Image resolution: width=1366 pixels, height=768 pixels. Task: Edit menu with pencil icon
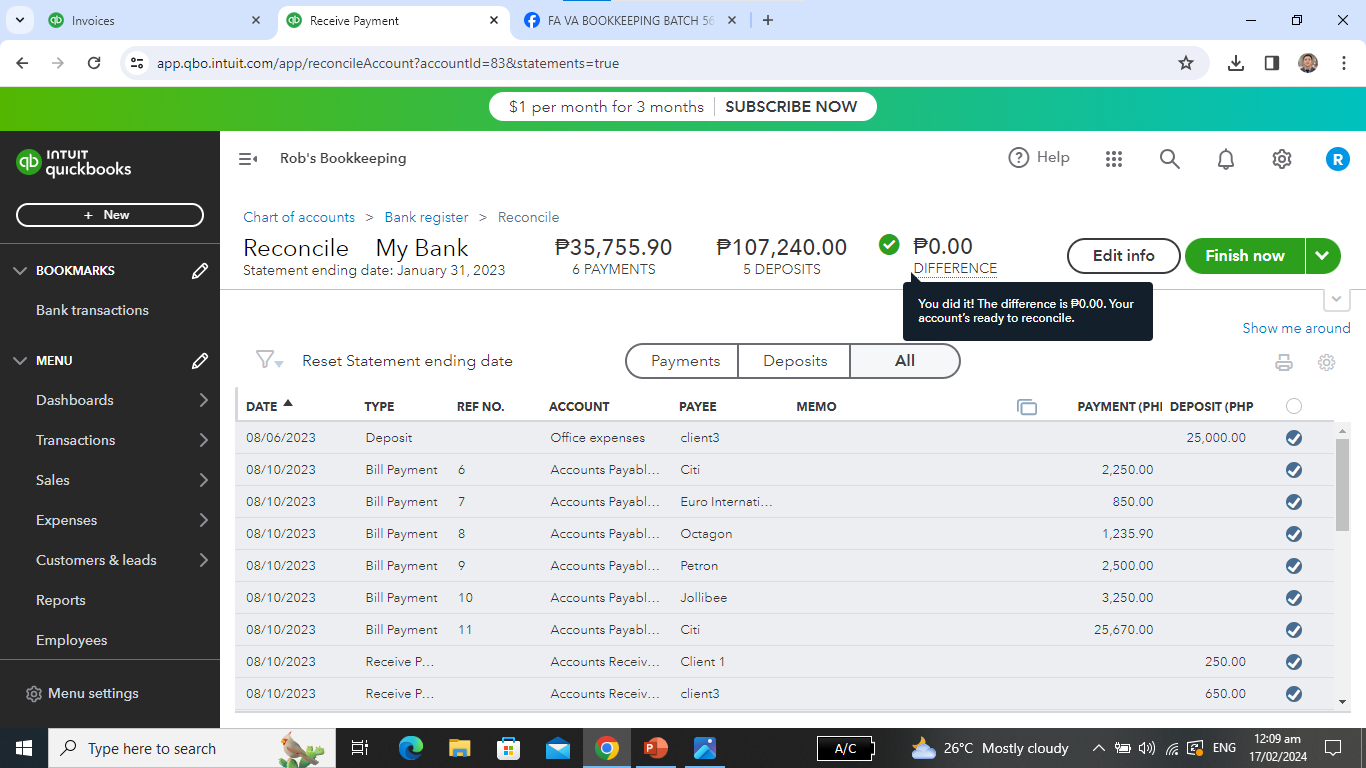tap(200, 361)
